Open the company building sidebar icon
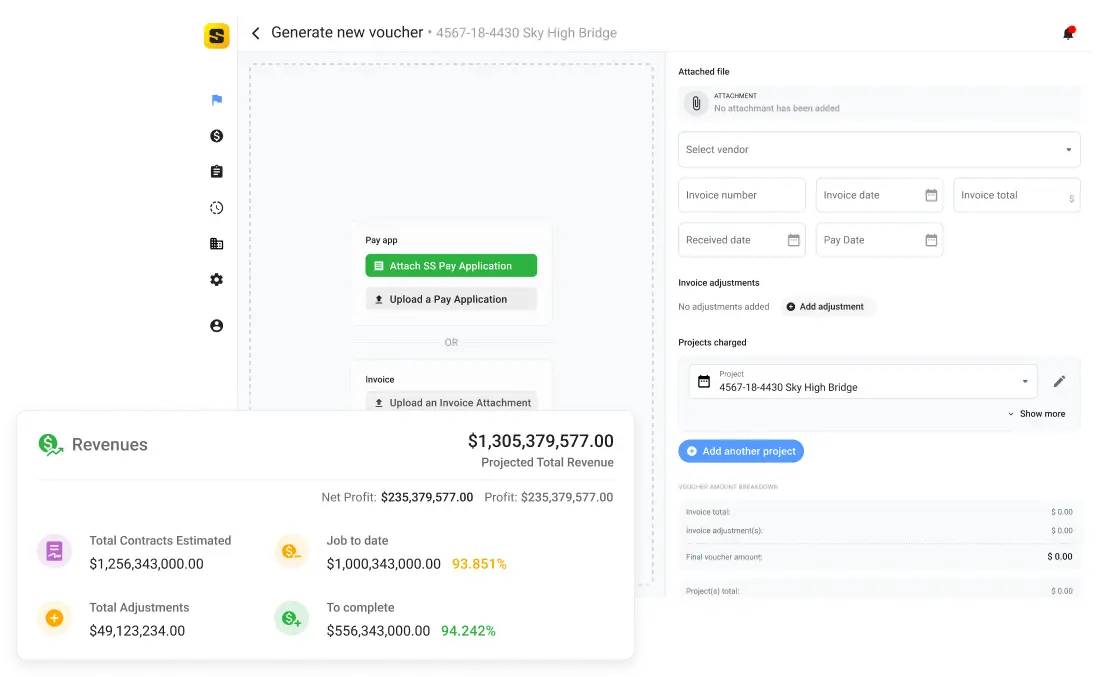The height and width of the screenshot is (677, 1110). pos(216,244)
